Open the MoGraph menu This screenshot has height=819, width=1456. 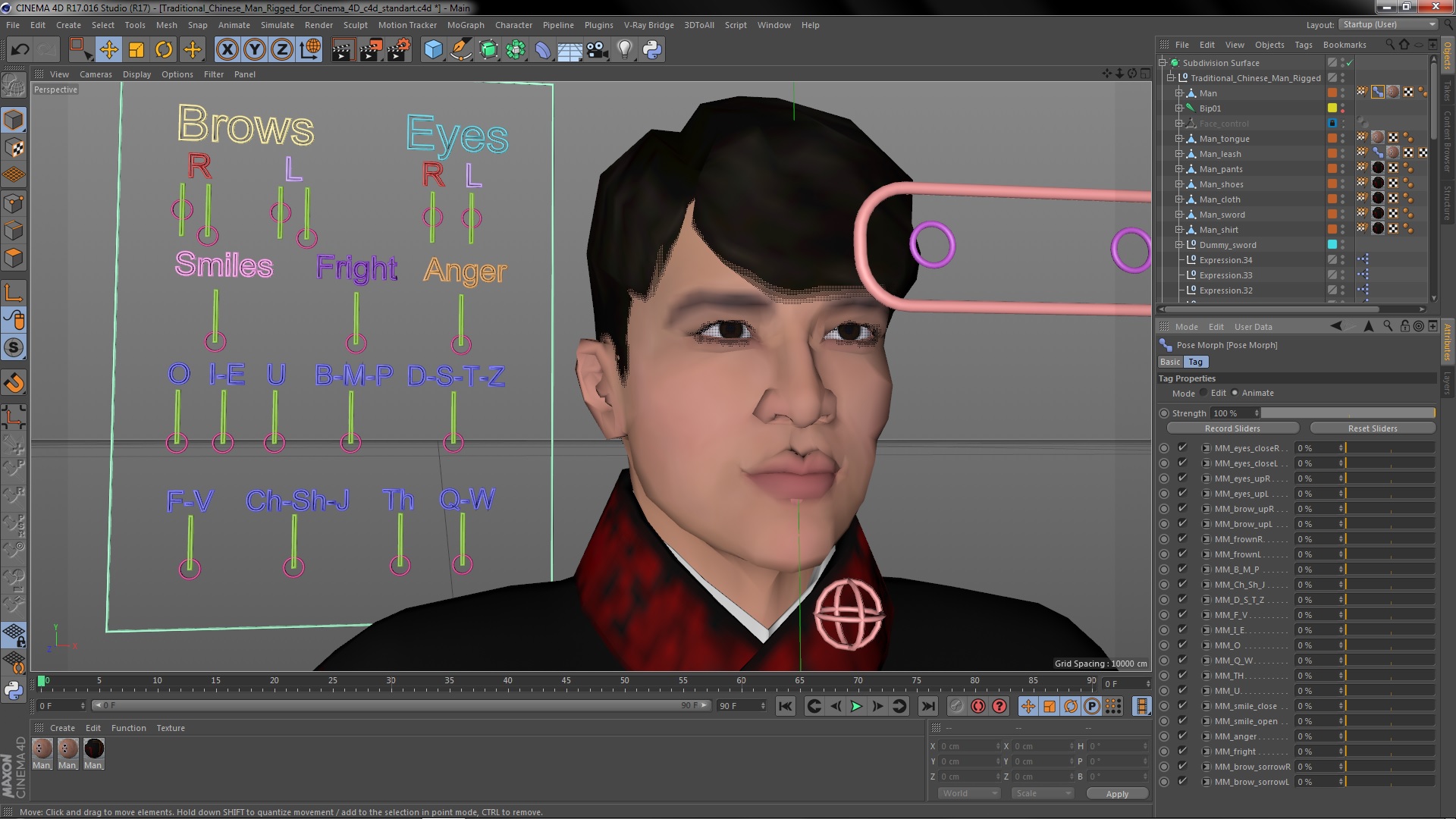[x=466, y=25]
